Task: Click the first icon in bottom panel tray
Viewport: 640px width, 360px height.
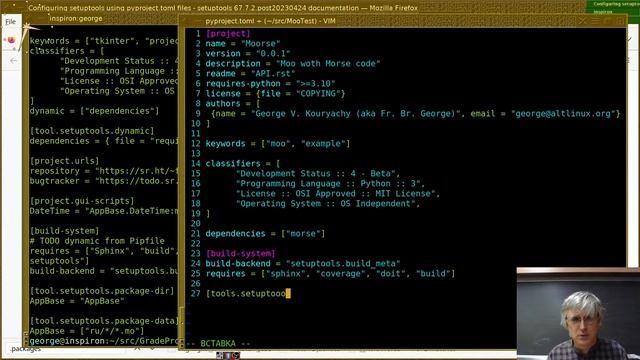Action: pyautogui.click(x=220, y=356)
